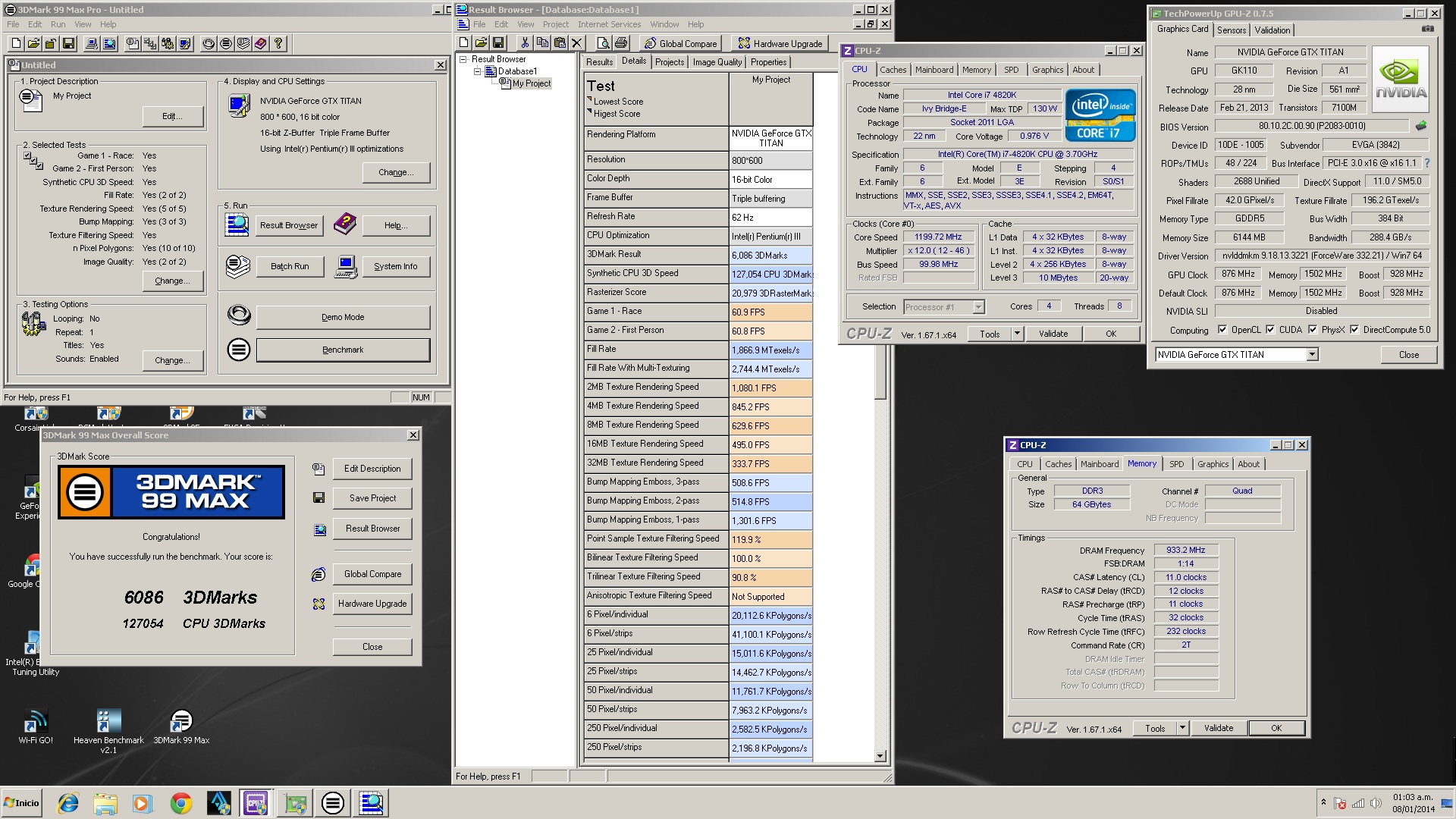
Task: Click Open folder icon in 3DMark toolbar
Action: 33,43
